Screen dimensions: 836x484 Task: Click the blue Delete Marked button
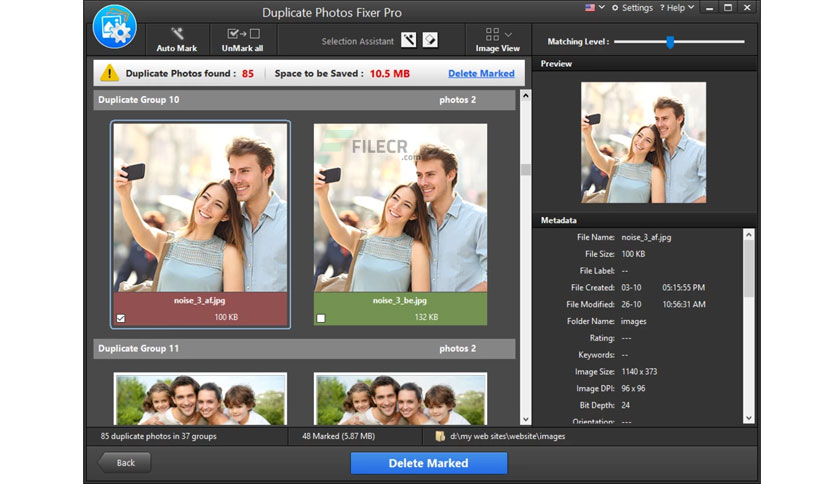429,463
